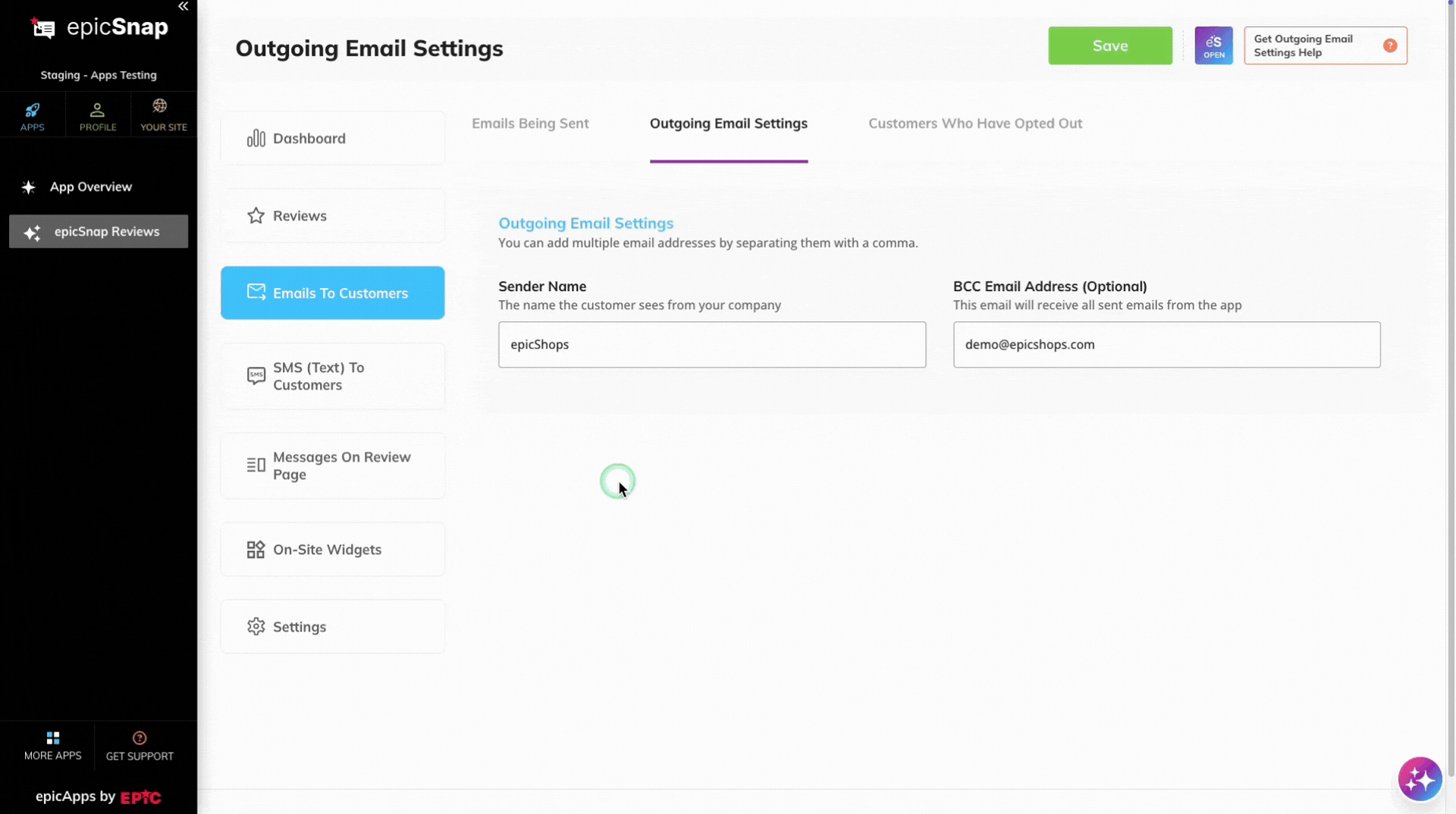
Task: Switch to Emails Being Sent tab
Action: (x=530, y=124)
